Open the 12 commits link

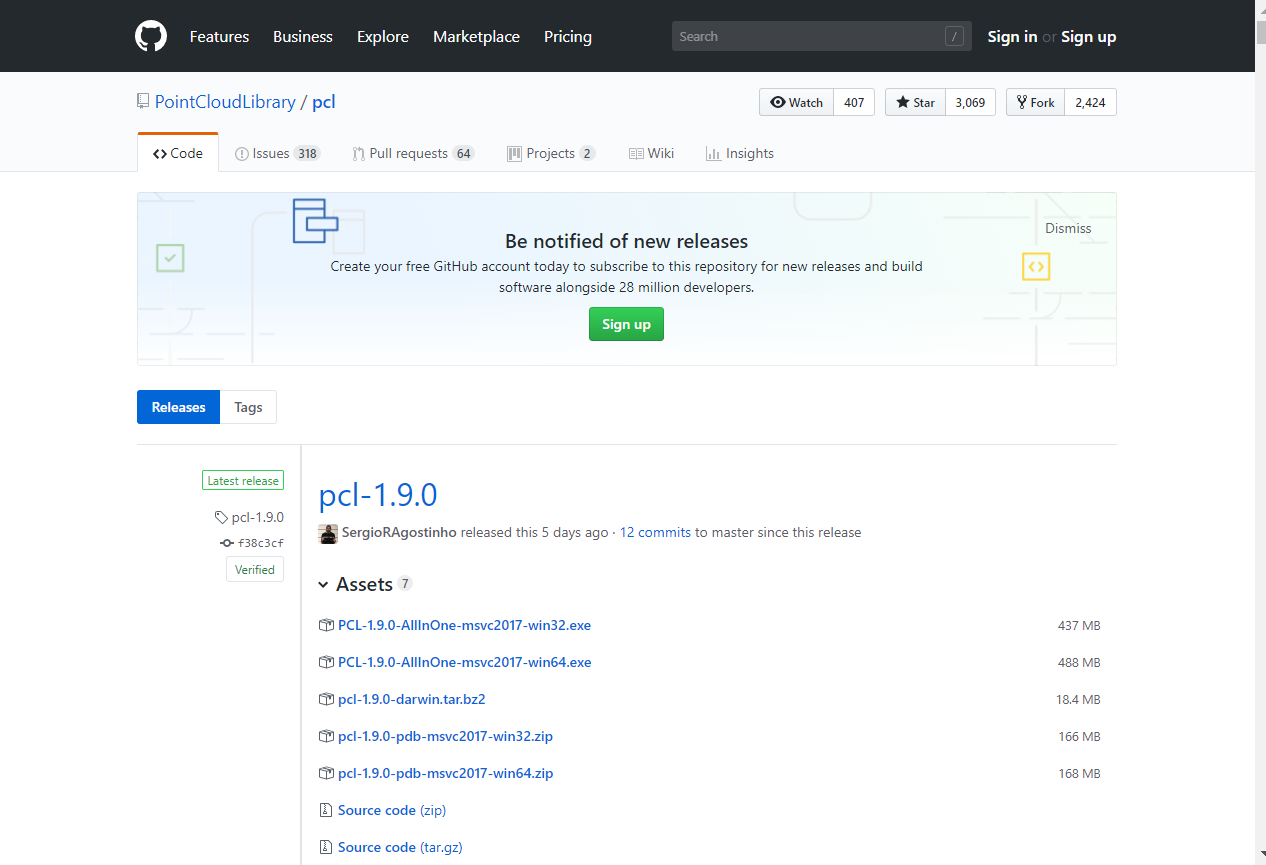pyautogui.click(x=655, y=533)
